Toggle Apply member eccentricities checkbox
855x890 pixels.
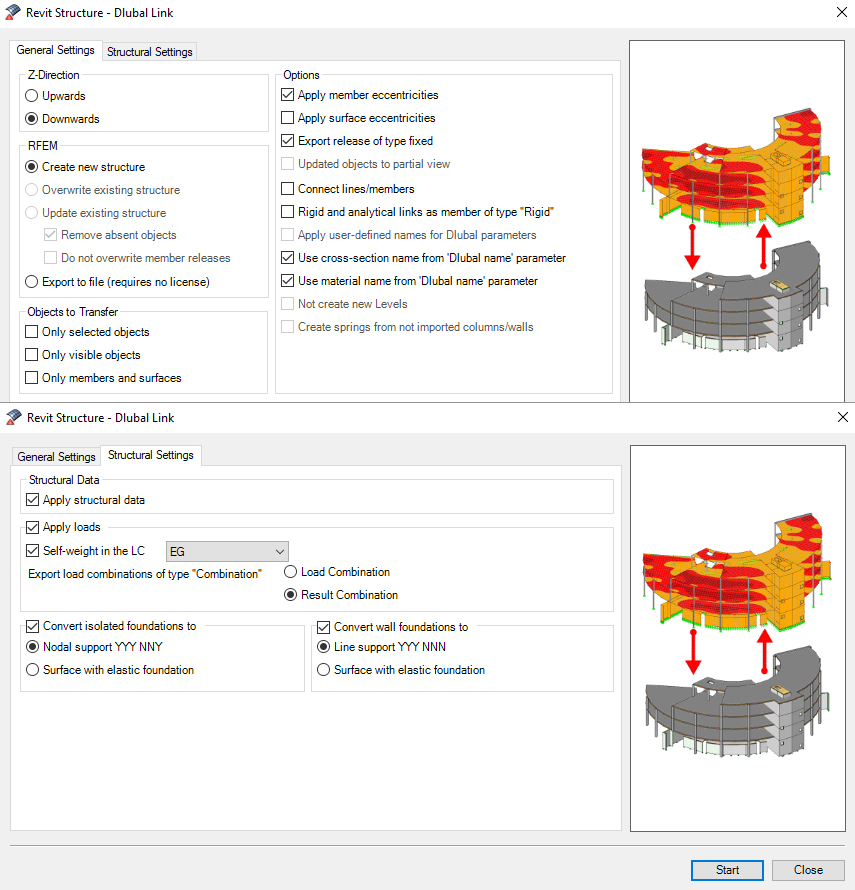[288, 95]
